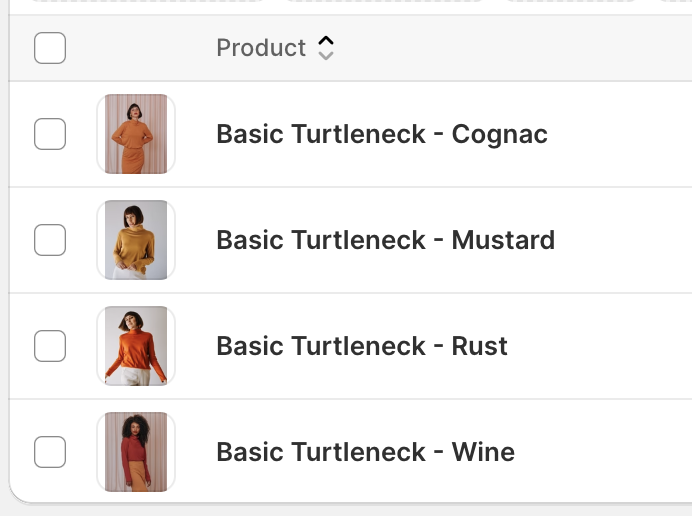Image resolution: width=692 pixels, height=516 pixels.
Task: Open the Cognac turtleneck product thumbnail
Action: click(136, 134)
